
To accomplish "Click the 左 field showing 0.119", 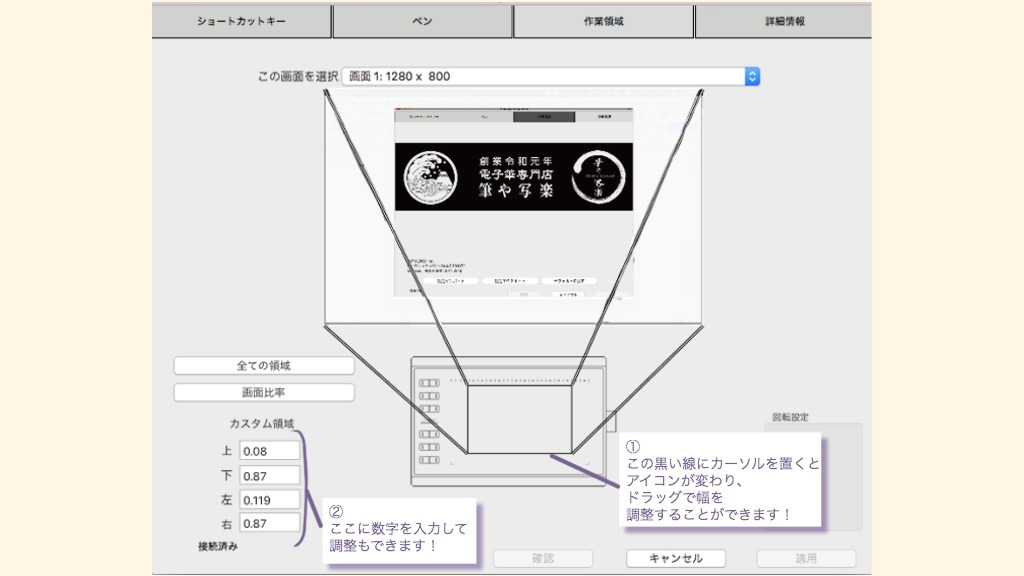I will click(x=270, y=500).
